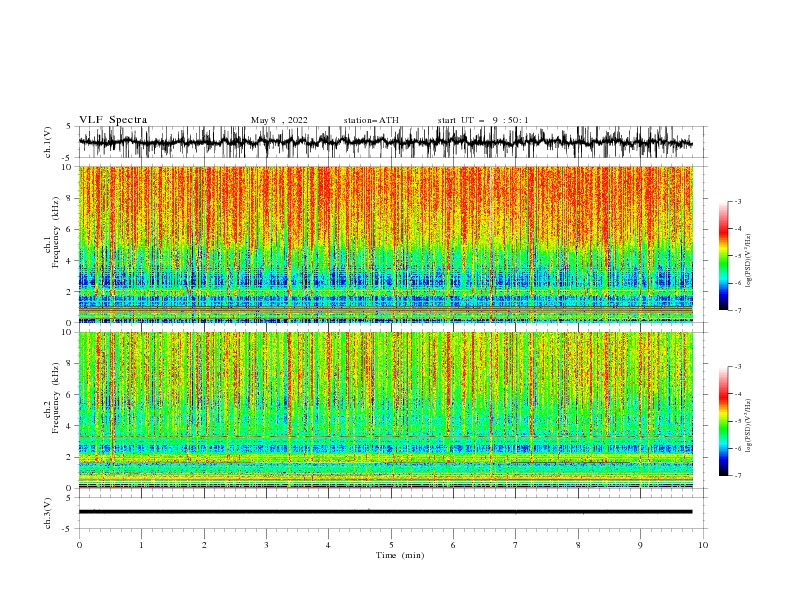Click the ch.1 PSD color bar
This screenshot has width=792, height=612.
click(724, 255)
